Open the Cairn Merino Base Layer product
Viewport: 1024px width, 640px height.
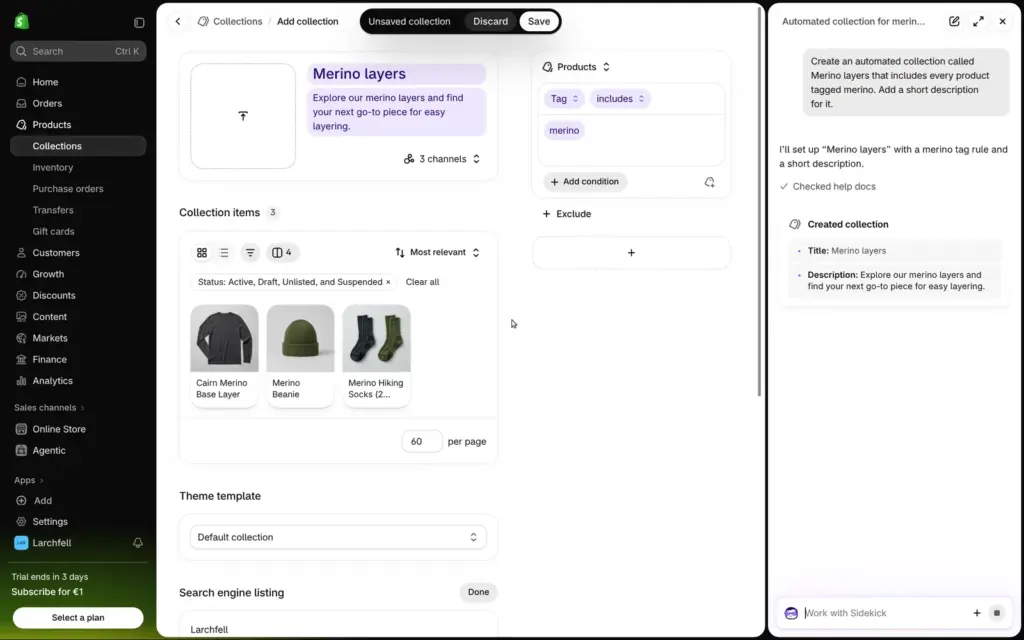click(x=224, y=356)
